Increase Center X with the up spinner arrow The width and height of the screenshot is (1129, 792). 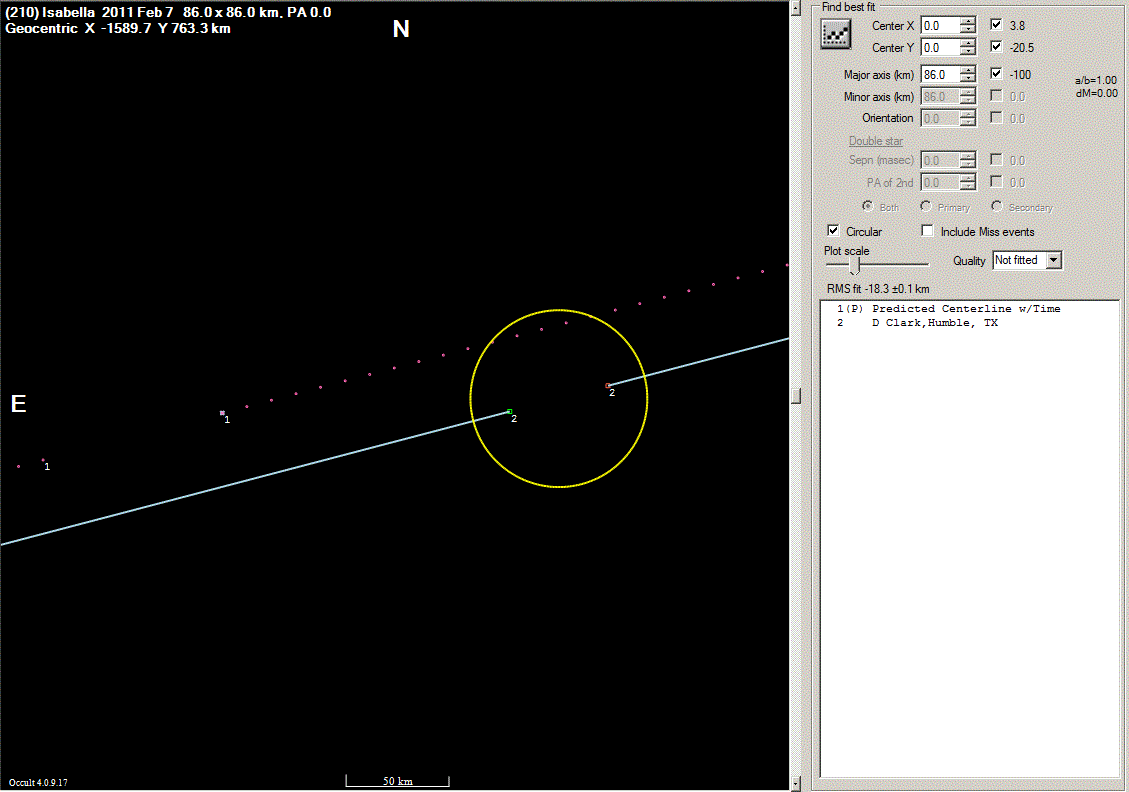click(968, 22)
